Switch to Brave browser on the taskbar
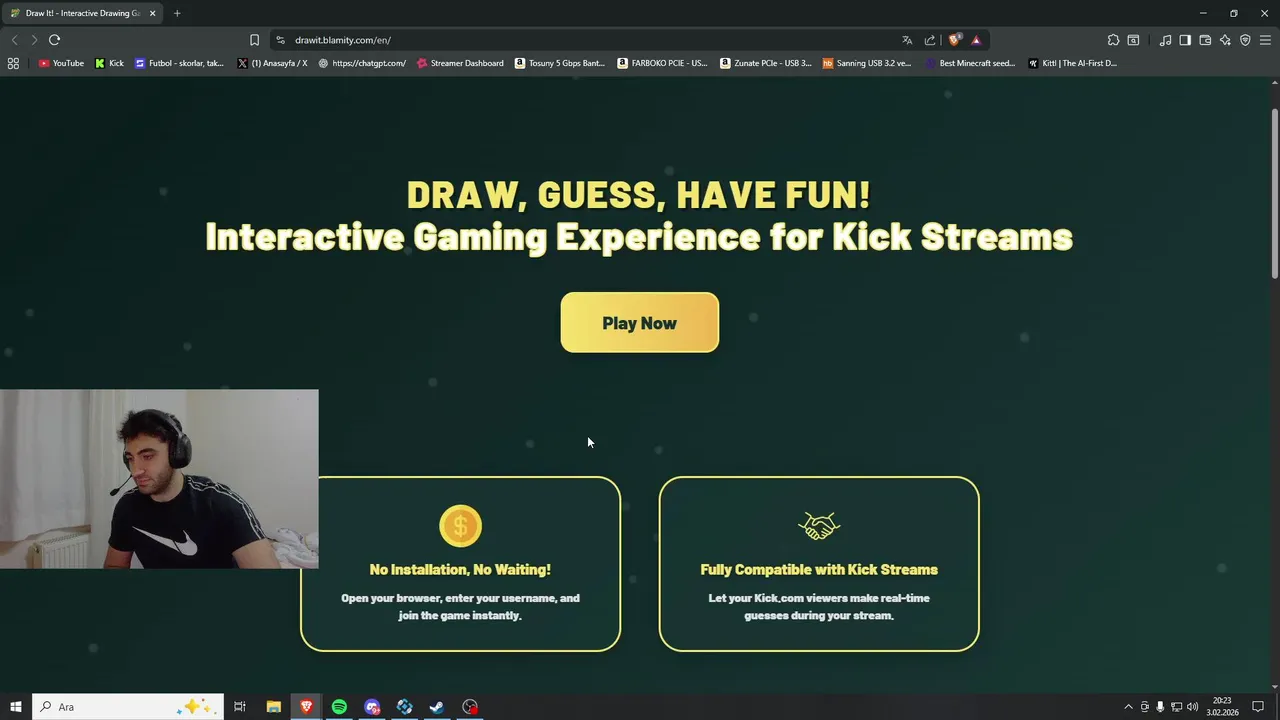Screen dimensions: 1280x720 [x=306, y=707]
